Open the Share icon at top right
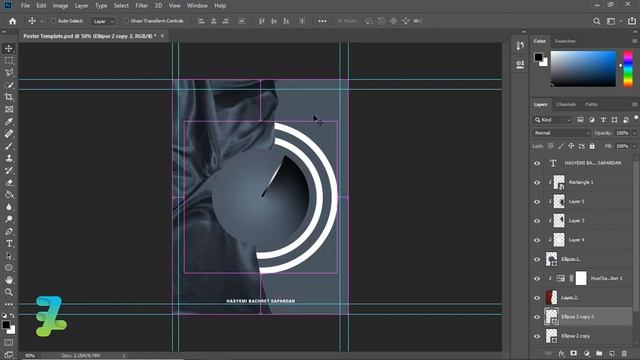 [x=631, y=21]
